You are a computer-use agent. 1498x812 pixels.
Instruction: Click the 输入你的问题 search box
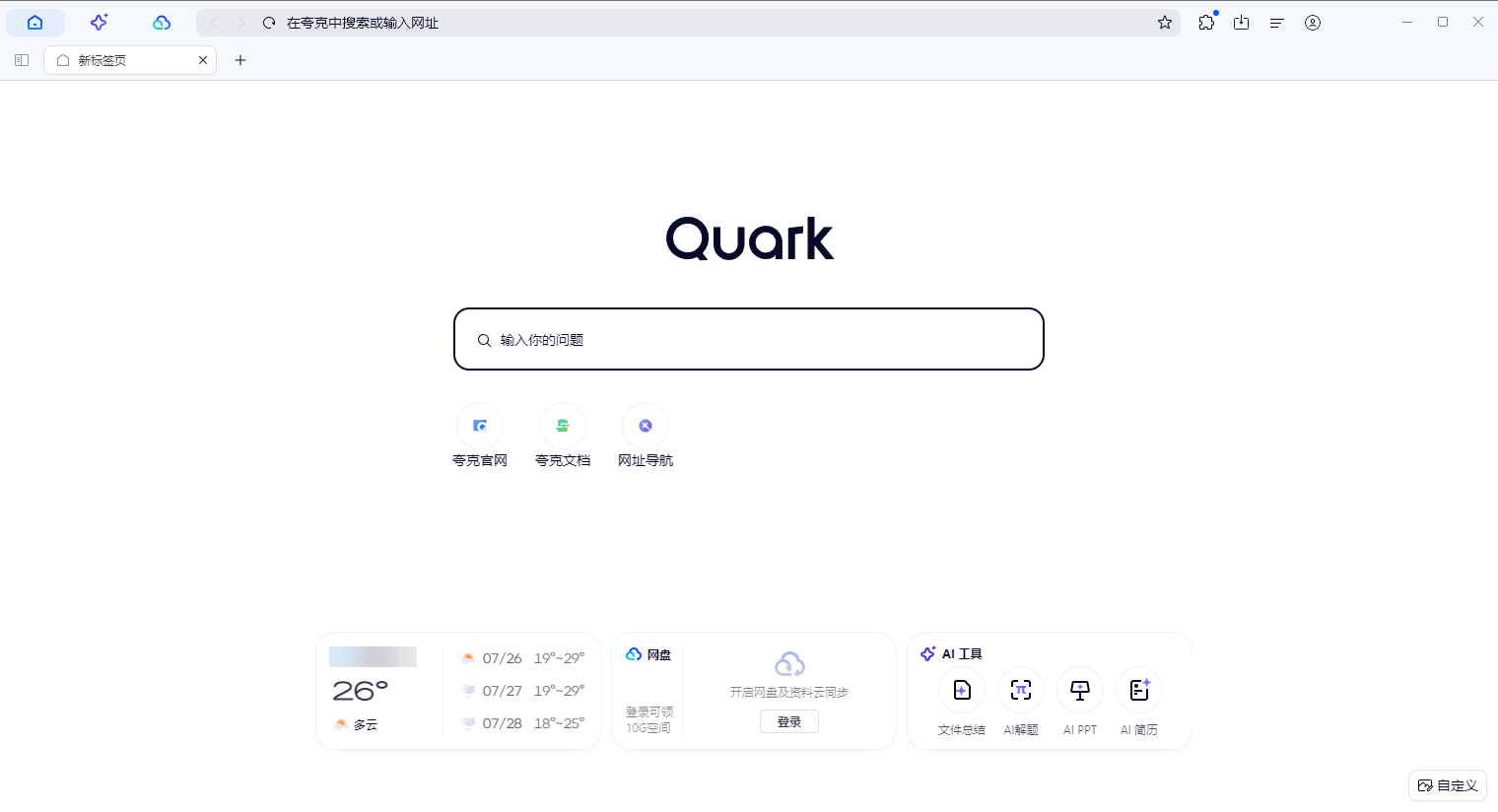coord(749,339)
